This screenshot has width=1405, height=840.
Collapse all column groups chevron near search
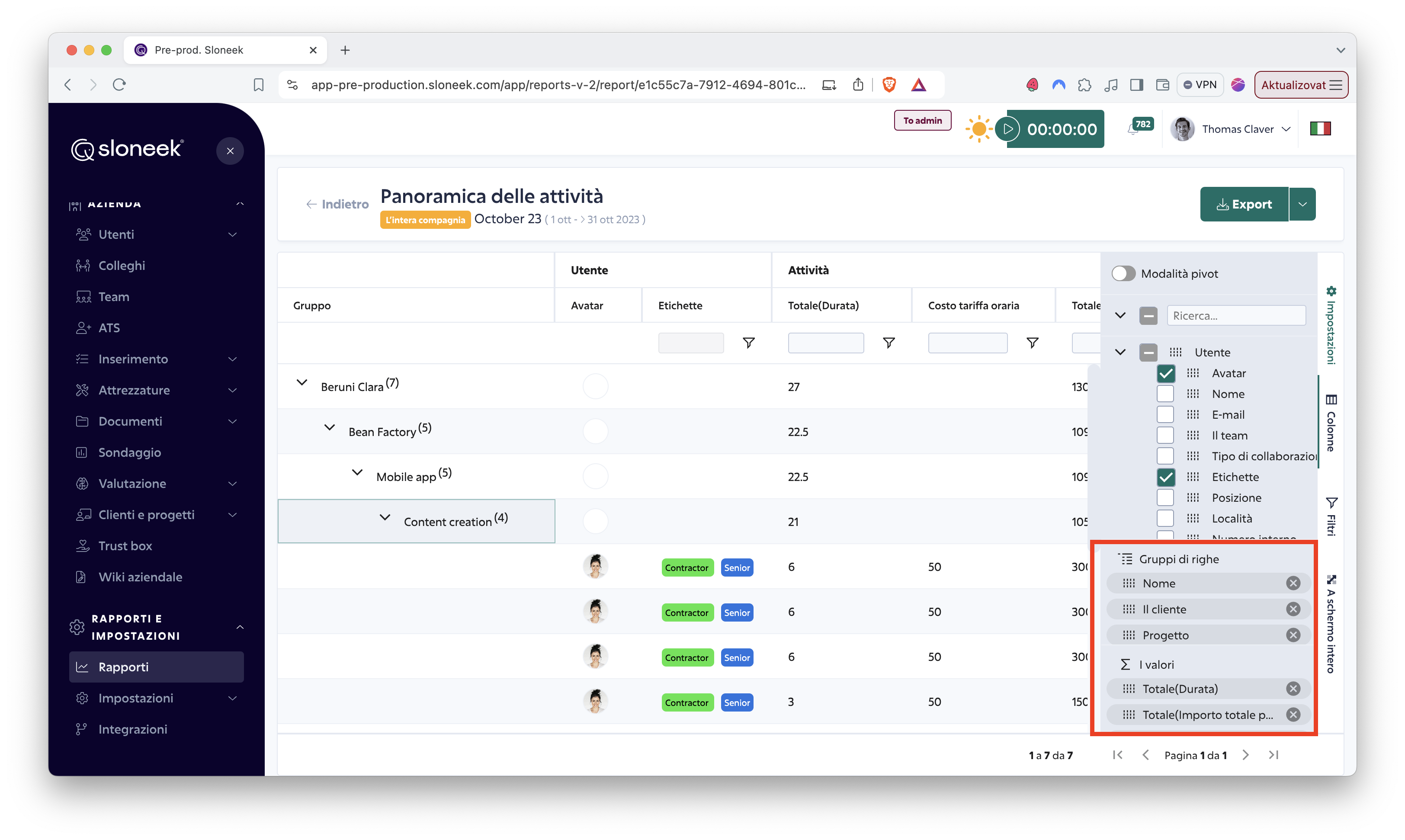click(1120, 315)
